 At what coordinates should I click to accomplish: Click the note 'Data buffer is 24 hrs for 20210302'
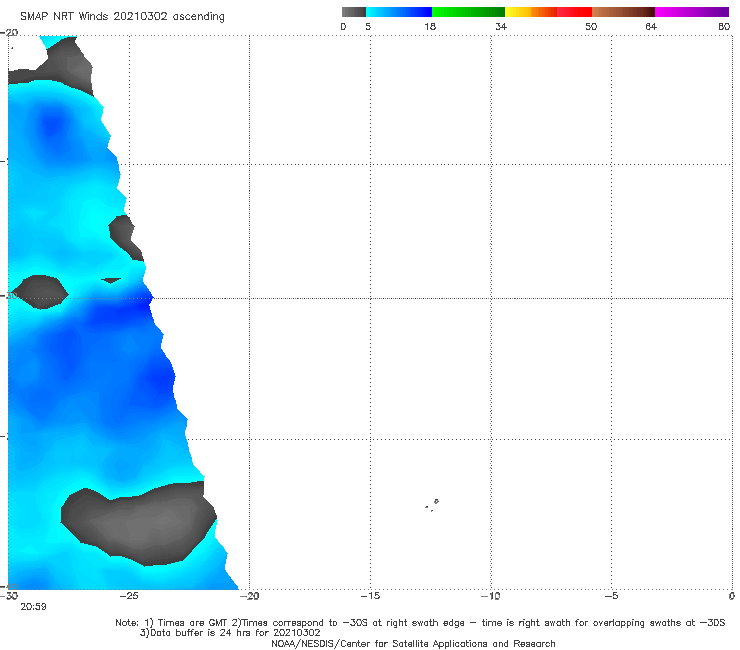[x=230, y=633]
